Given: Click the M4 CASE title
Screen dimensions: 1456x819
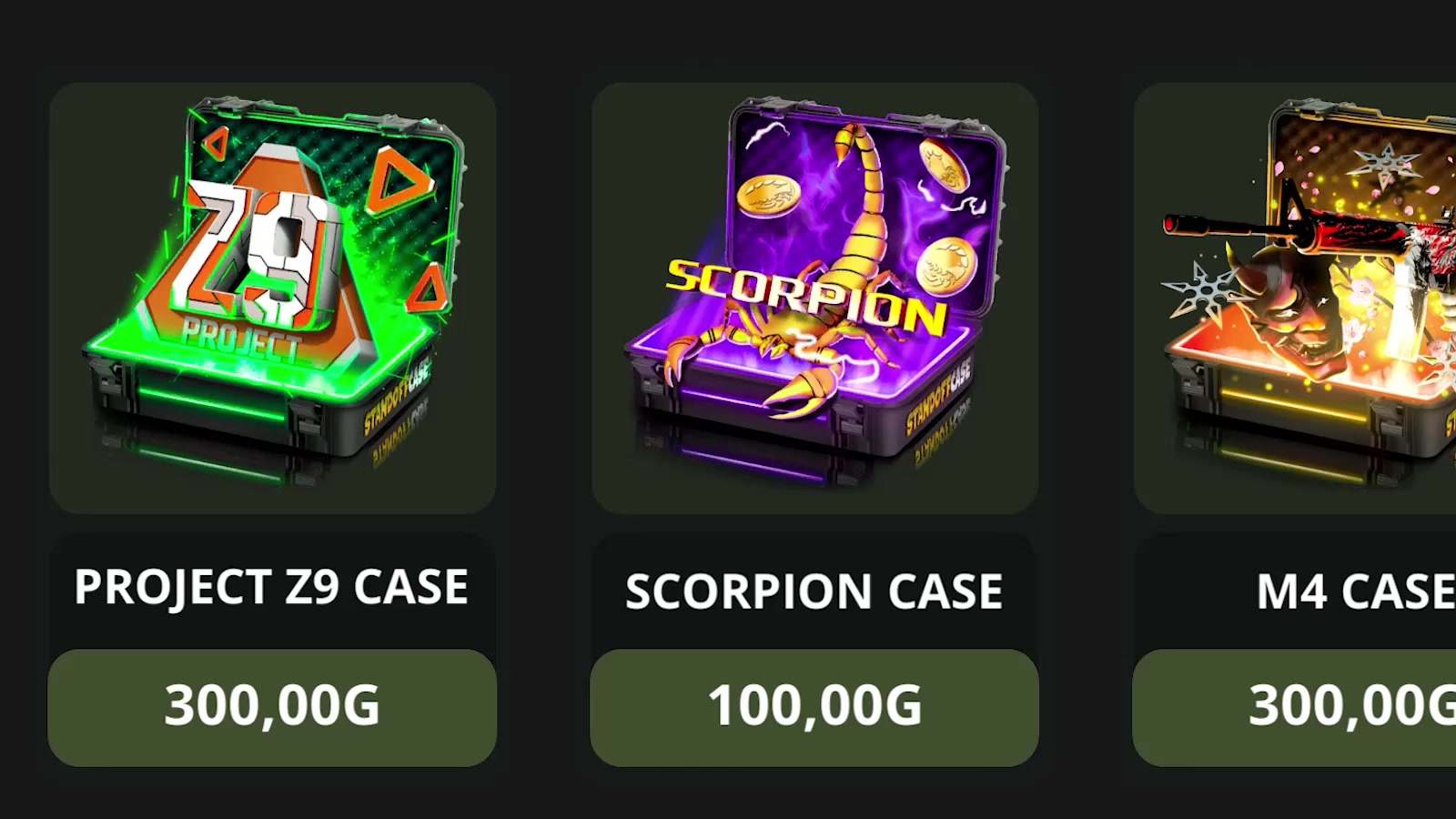Looking at the screenshot, I should (1356, 591).
